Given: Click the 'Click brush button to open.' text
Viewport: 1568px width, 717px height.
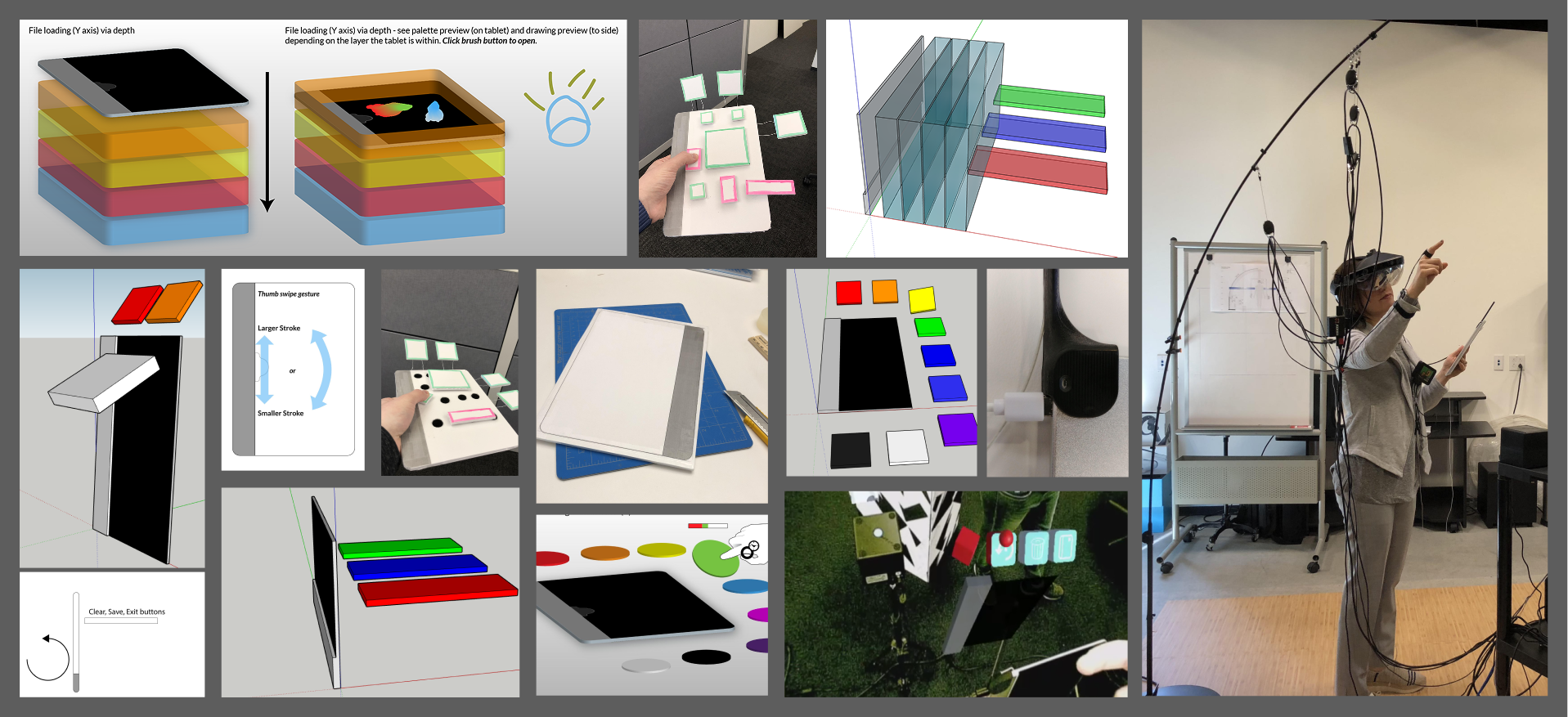Looking at the screenshot, I should (489, 41).
